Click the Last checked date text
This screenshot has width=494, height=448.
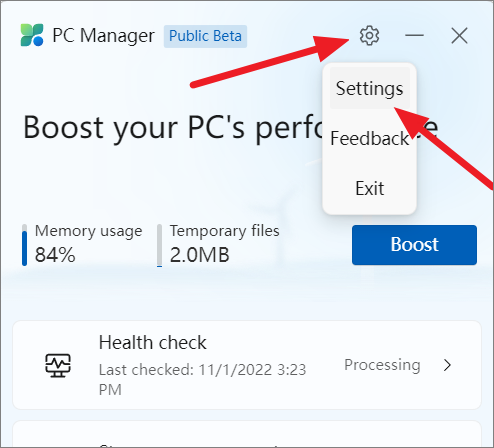202,380
